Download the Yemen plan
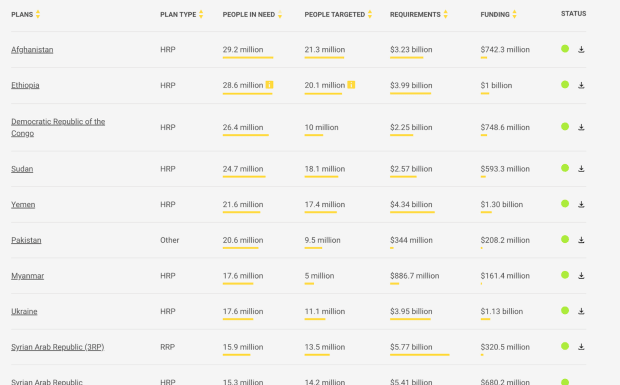 tap(581, 204)
